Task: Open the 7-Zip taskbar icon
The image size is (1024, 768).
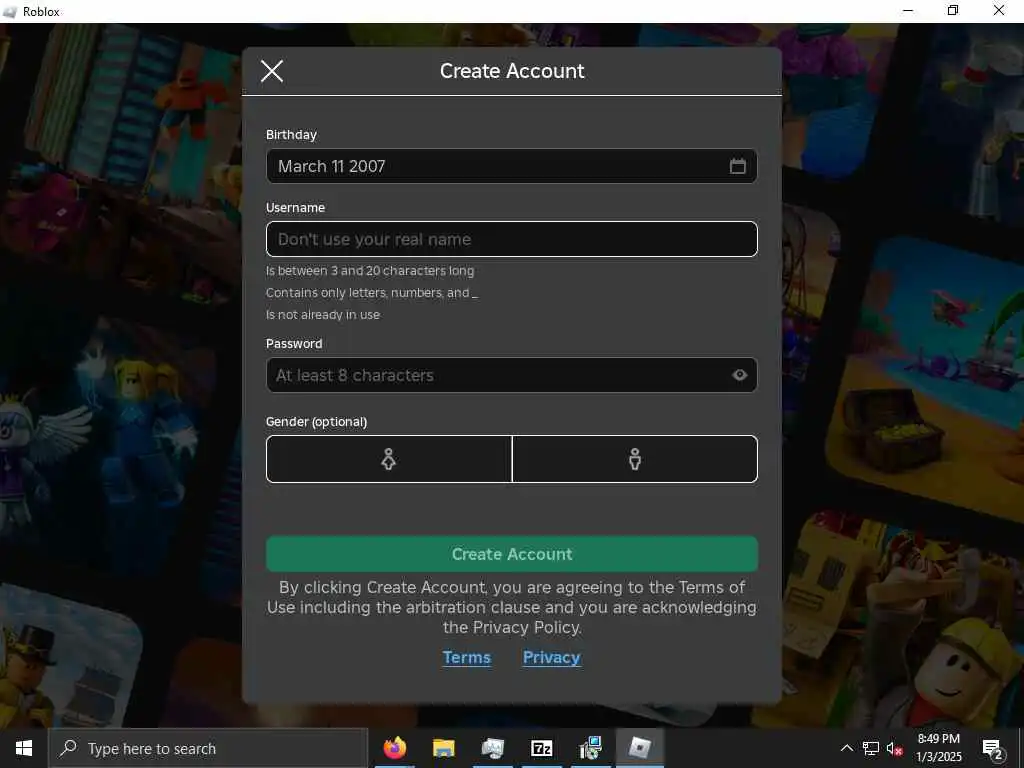Action: tap(541, 748)
